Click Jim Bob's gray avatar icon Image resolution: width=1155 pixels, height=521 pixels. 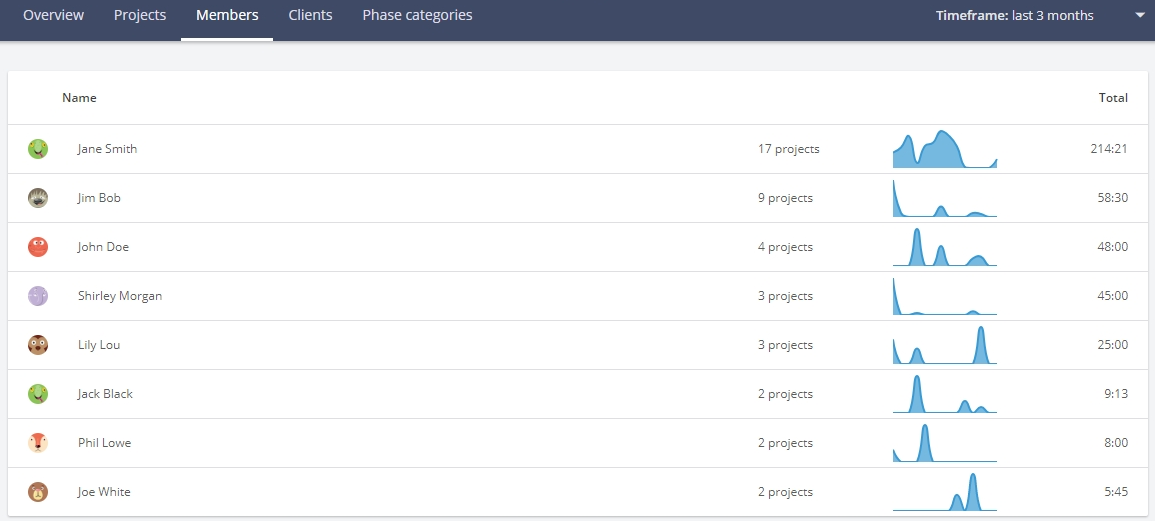[38, 198]
